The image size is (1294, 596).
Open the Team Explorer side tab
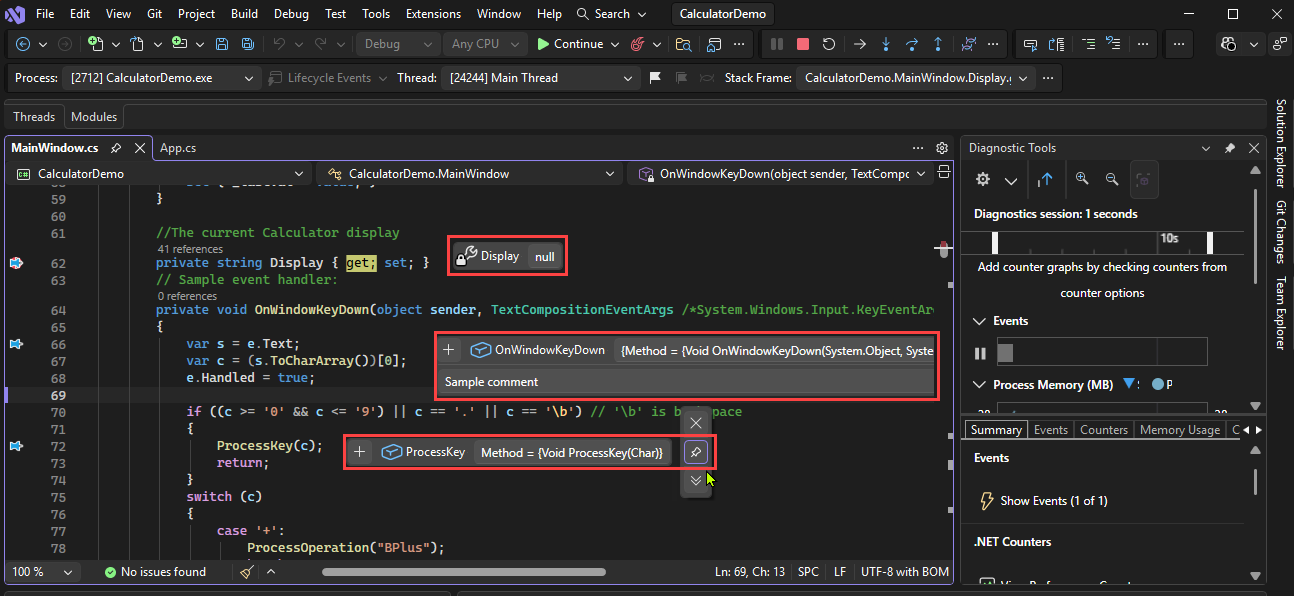point(1280,313)
